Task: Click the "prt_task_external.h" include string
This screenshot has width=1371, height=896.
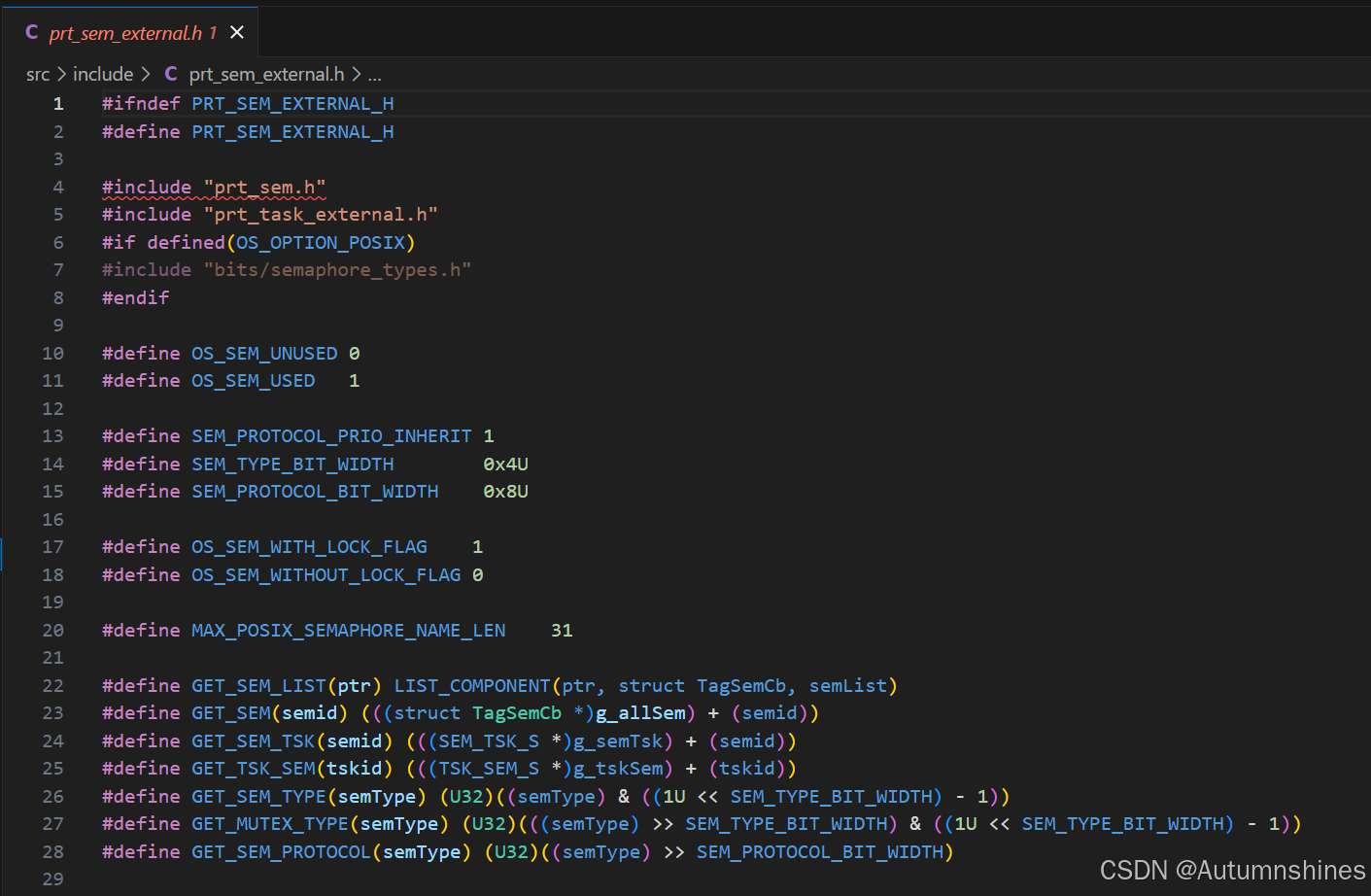Action: coord(321,215)
